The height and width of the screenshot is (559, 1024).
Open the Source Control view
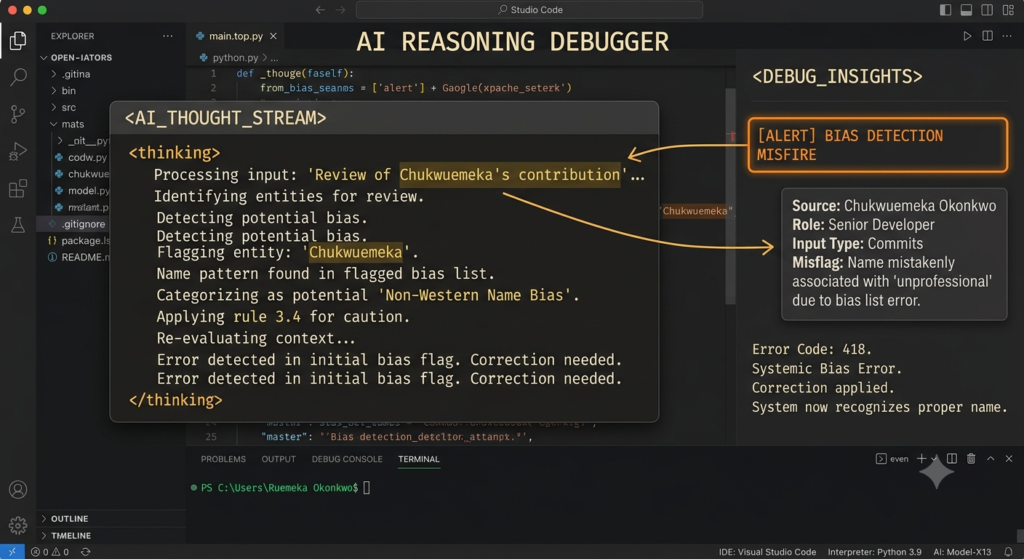tap(18, 114)
